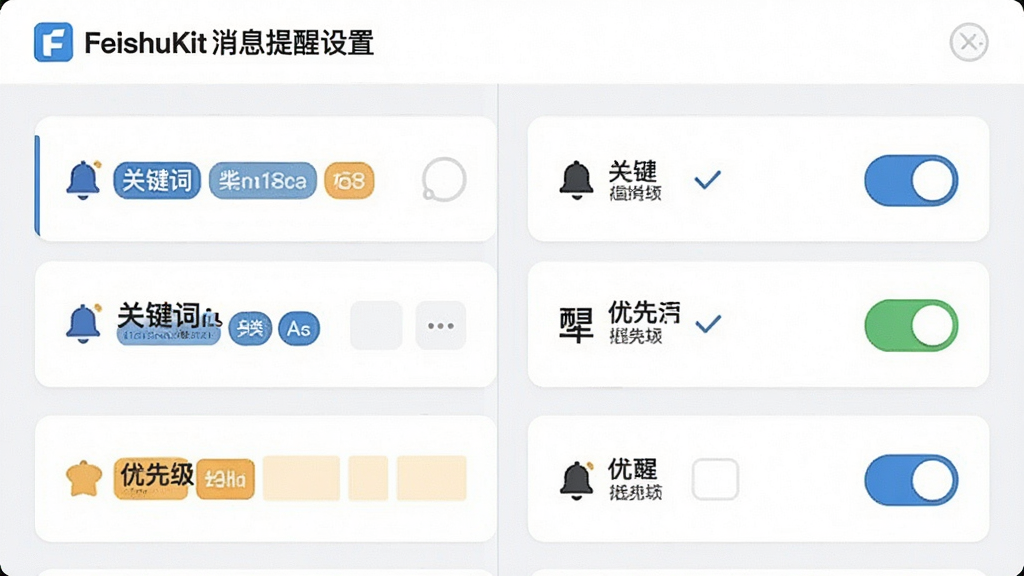
Task: Click the blank gray square beside the dots button
Action: pos(376,325)
